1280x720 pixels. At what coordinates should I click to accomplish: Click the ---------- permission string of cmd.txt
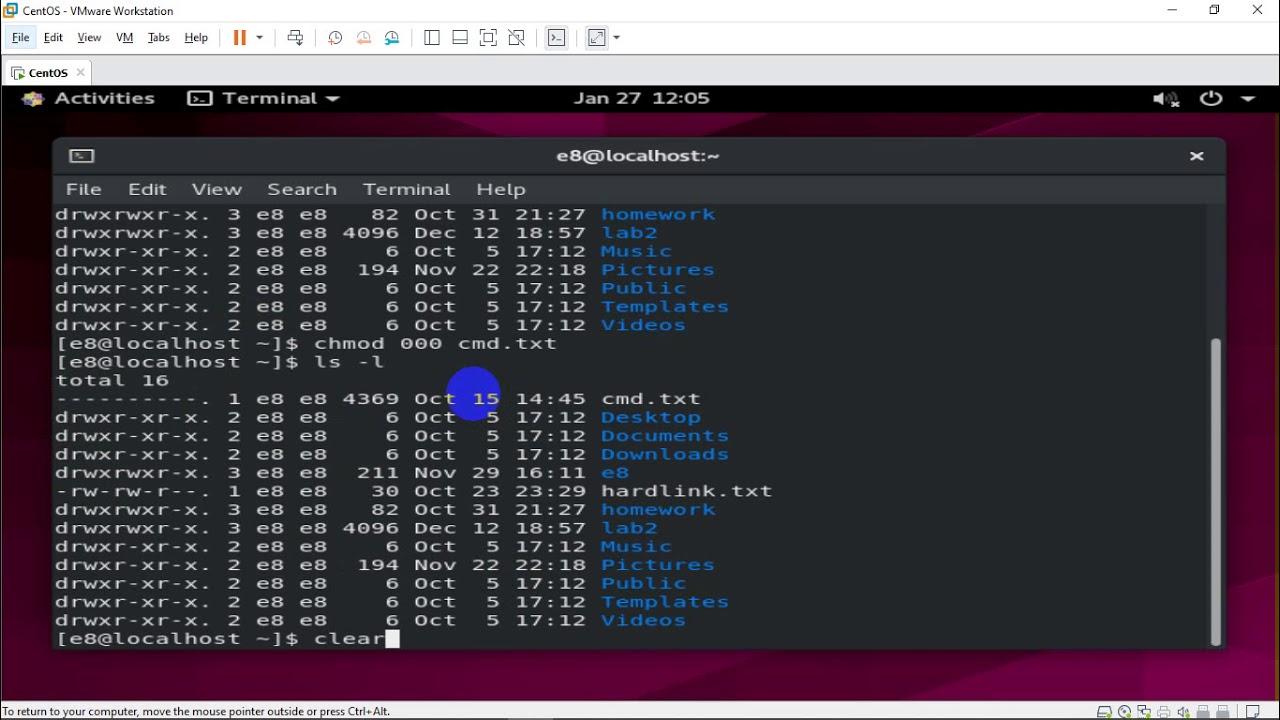[x=133, y=399]
